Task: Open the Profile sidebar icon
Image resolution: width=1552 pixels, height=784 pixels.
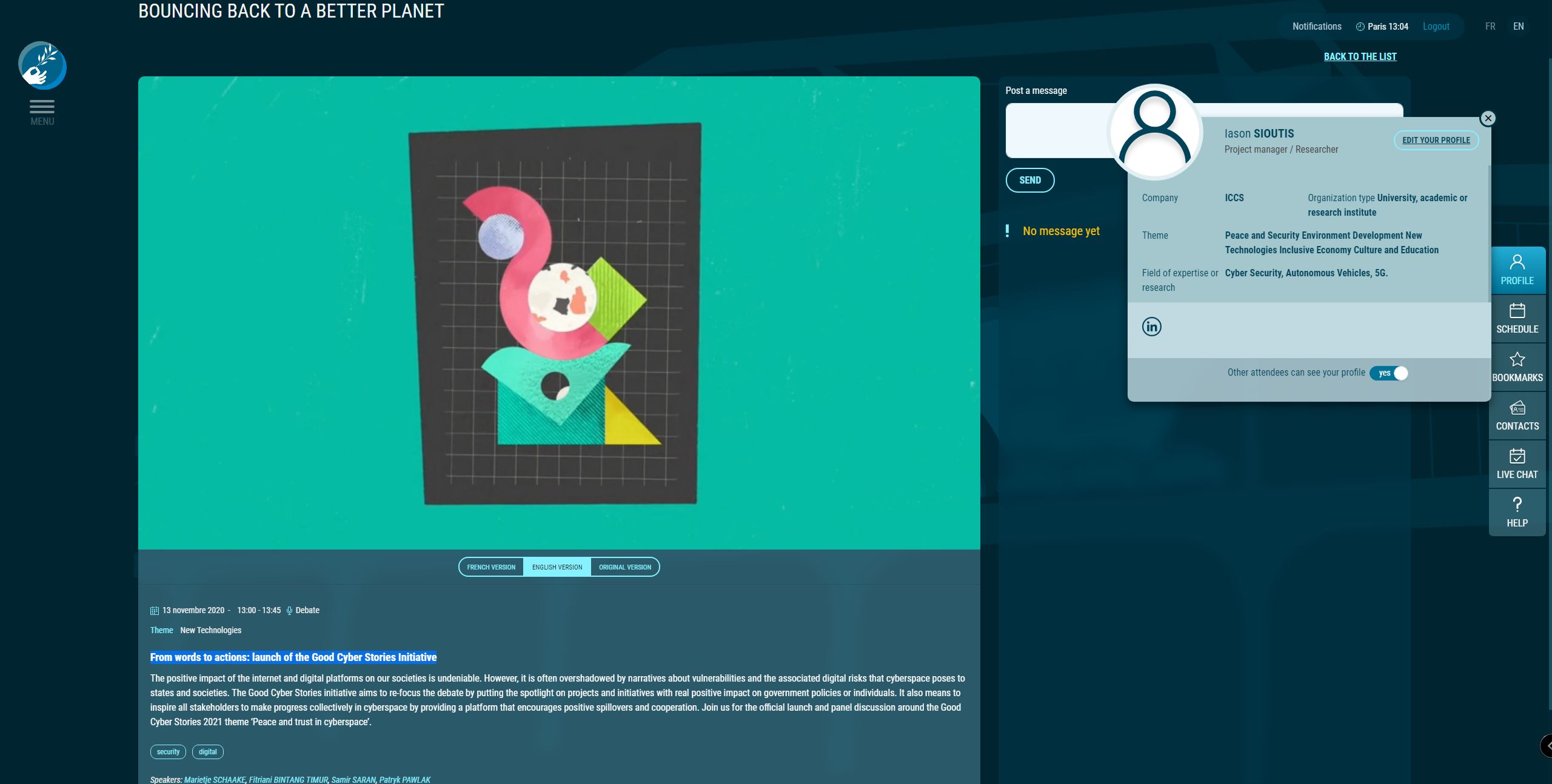Action: click(x=1517, y=270)
